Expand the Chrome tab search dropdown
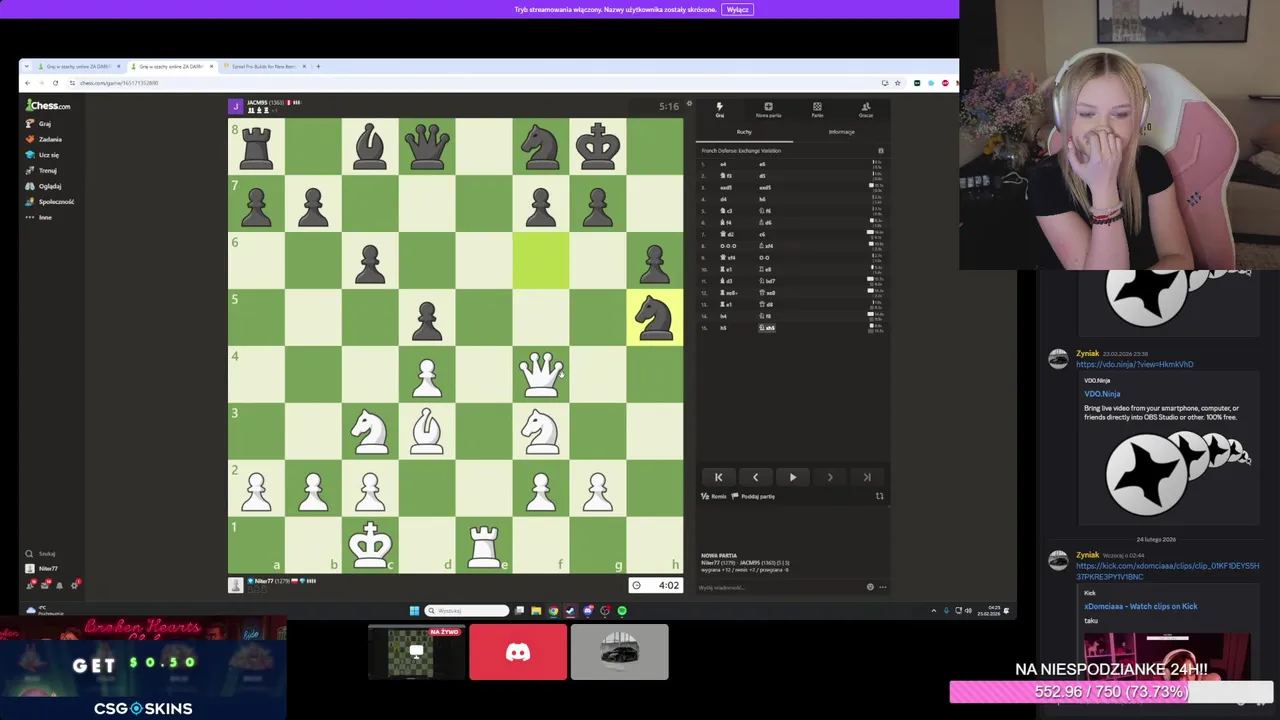 (27, 66)
